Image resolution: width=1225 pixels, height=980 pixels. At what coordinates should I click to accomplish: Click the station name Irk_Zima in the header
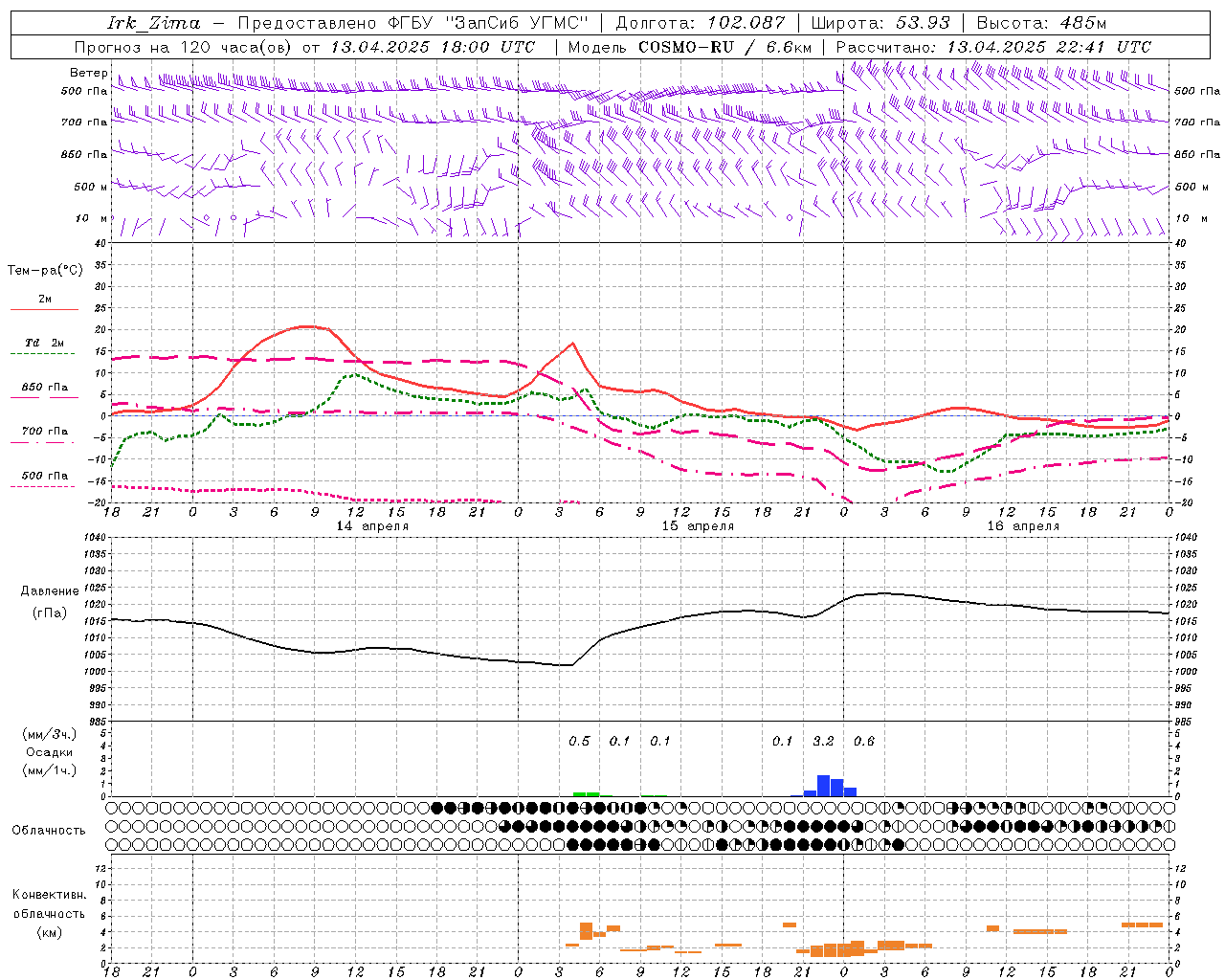click(x=154, y=23)
